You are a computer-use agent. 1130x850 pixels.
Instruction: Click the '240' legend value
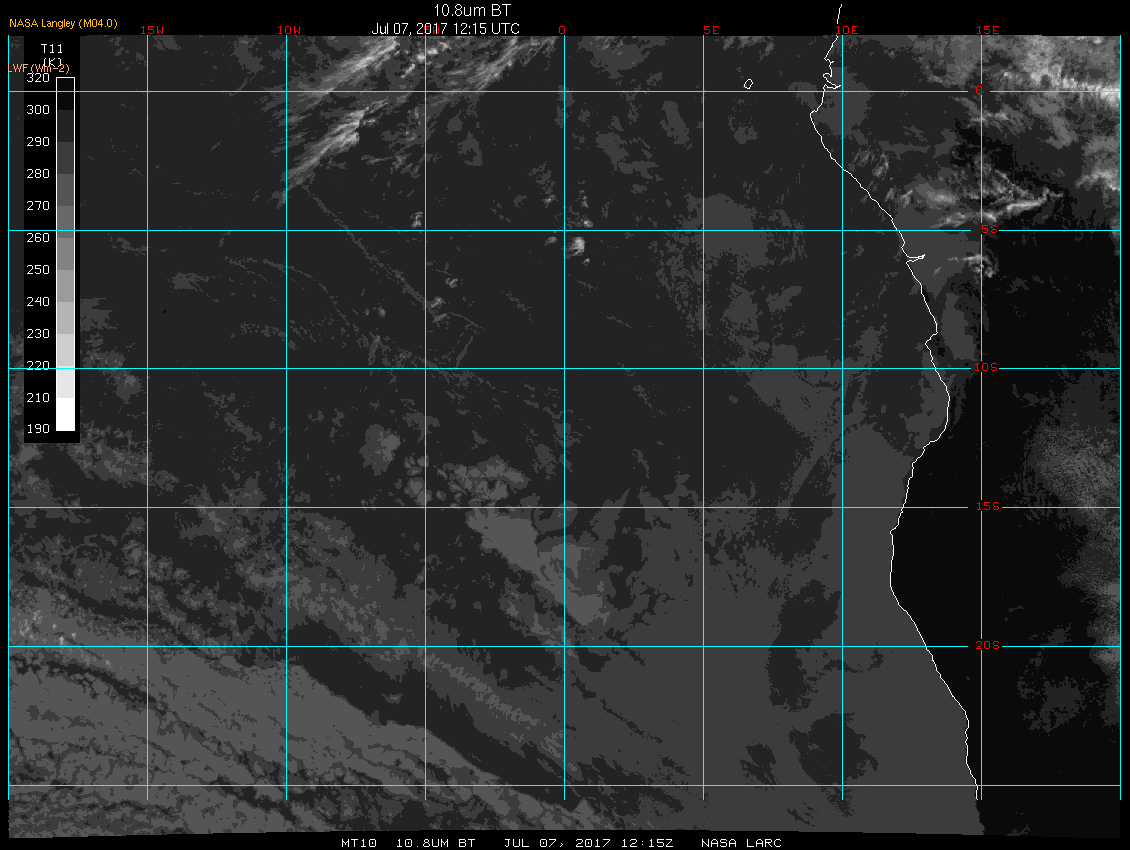click(38, 301)
